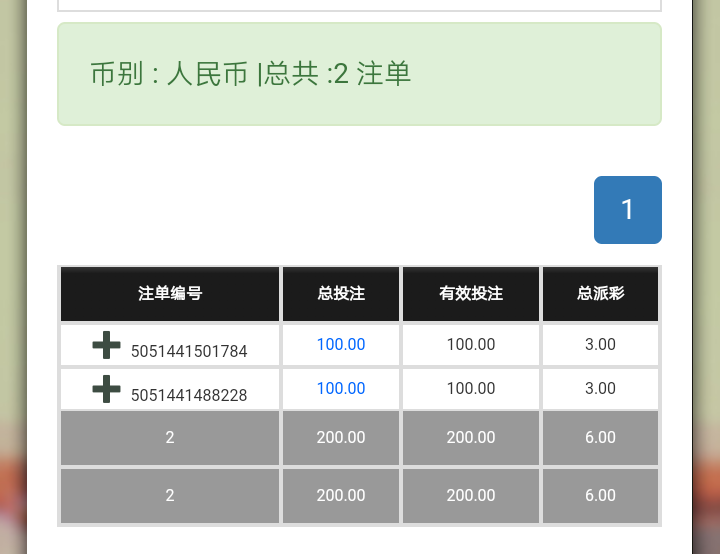Open blue 100.00 link for bet 5051441501784
The height and width of the screenshot is (554, 720).
coord(341,345)
